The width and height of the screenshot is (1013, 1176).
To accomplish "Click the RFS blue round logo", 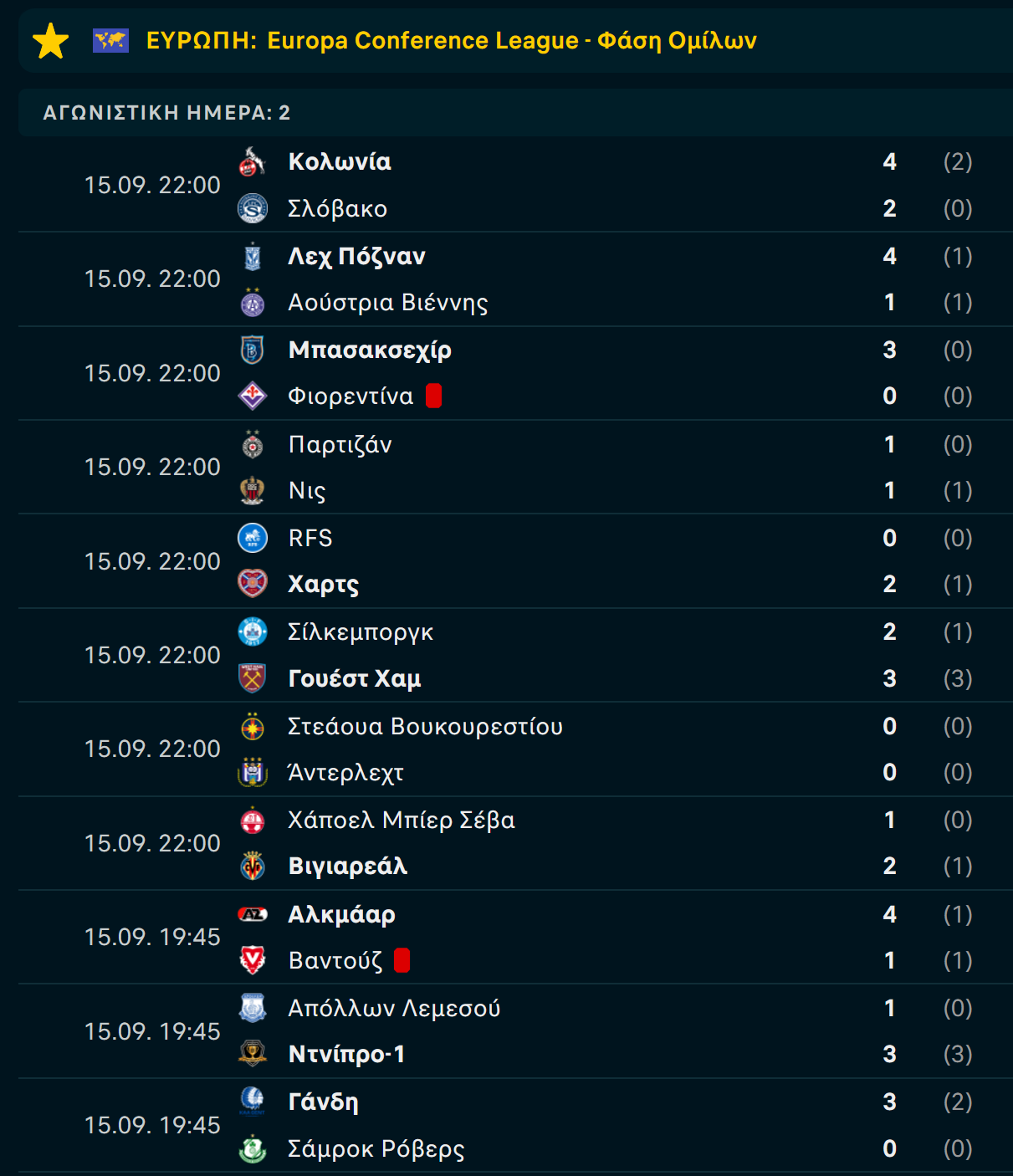I will coord(252,538).
